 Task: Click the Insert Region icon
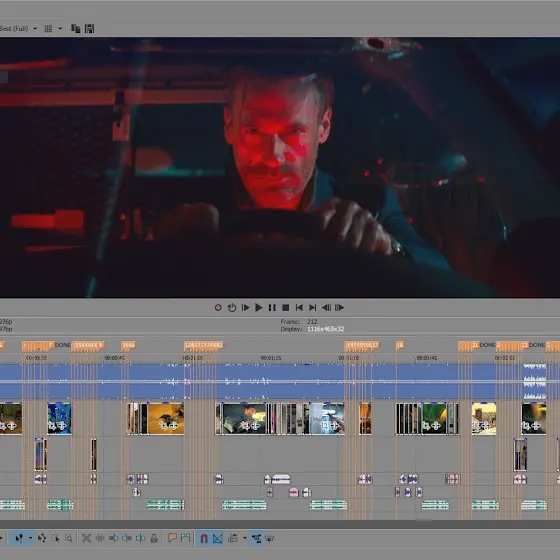coord(185,538)
